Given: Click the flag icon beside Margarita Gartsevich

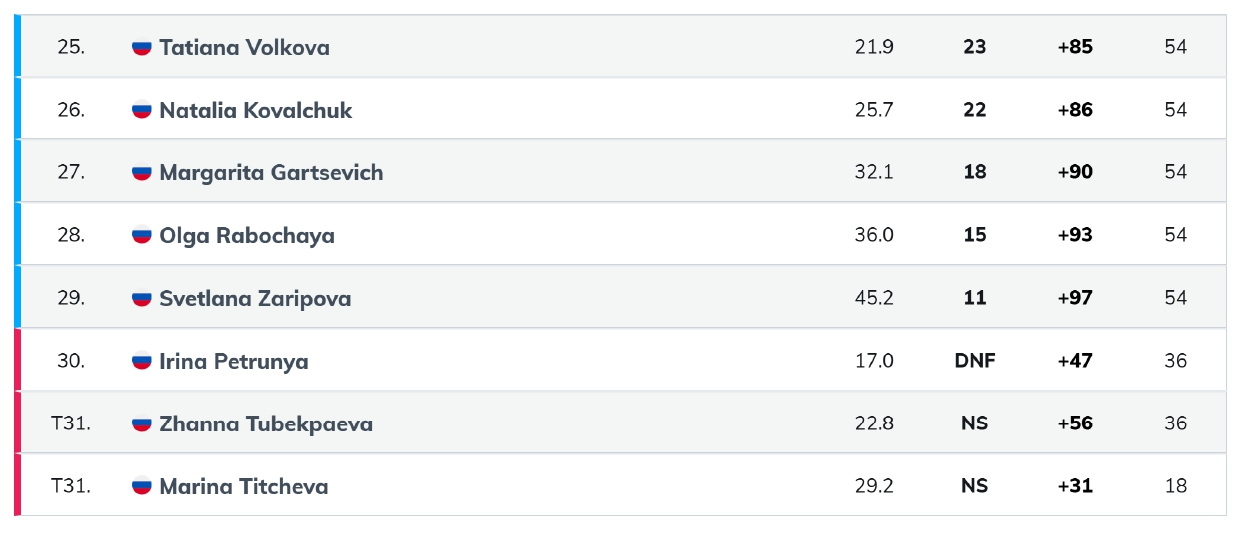Looking at the screenshot, I should [142, 173].
